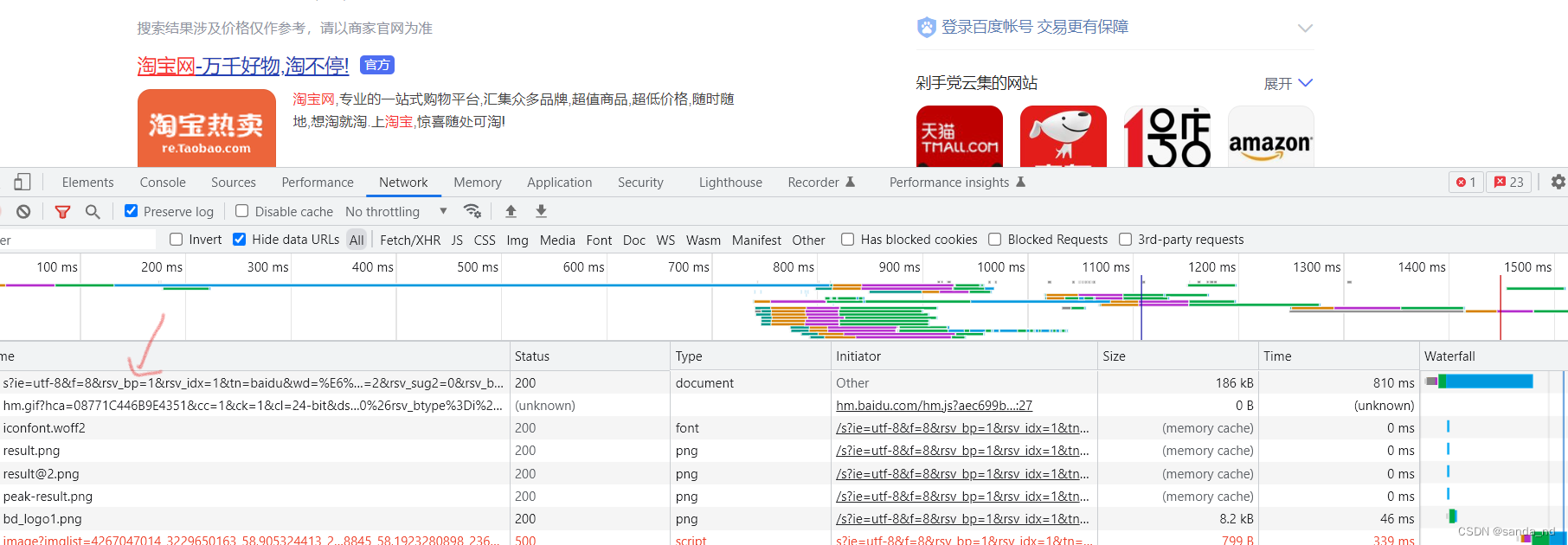Screen dimensions: 1568x545
Task: Filter requests by WS type
Action: (665, 240)
